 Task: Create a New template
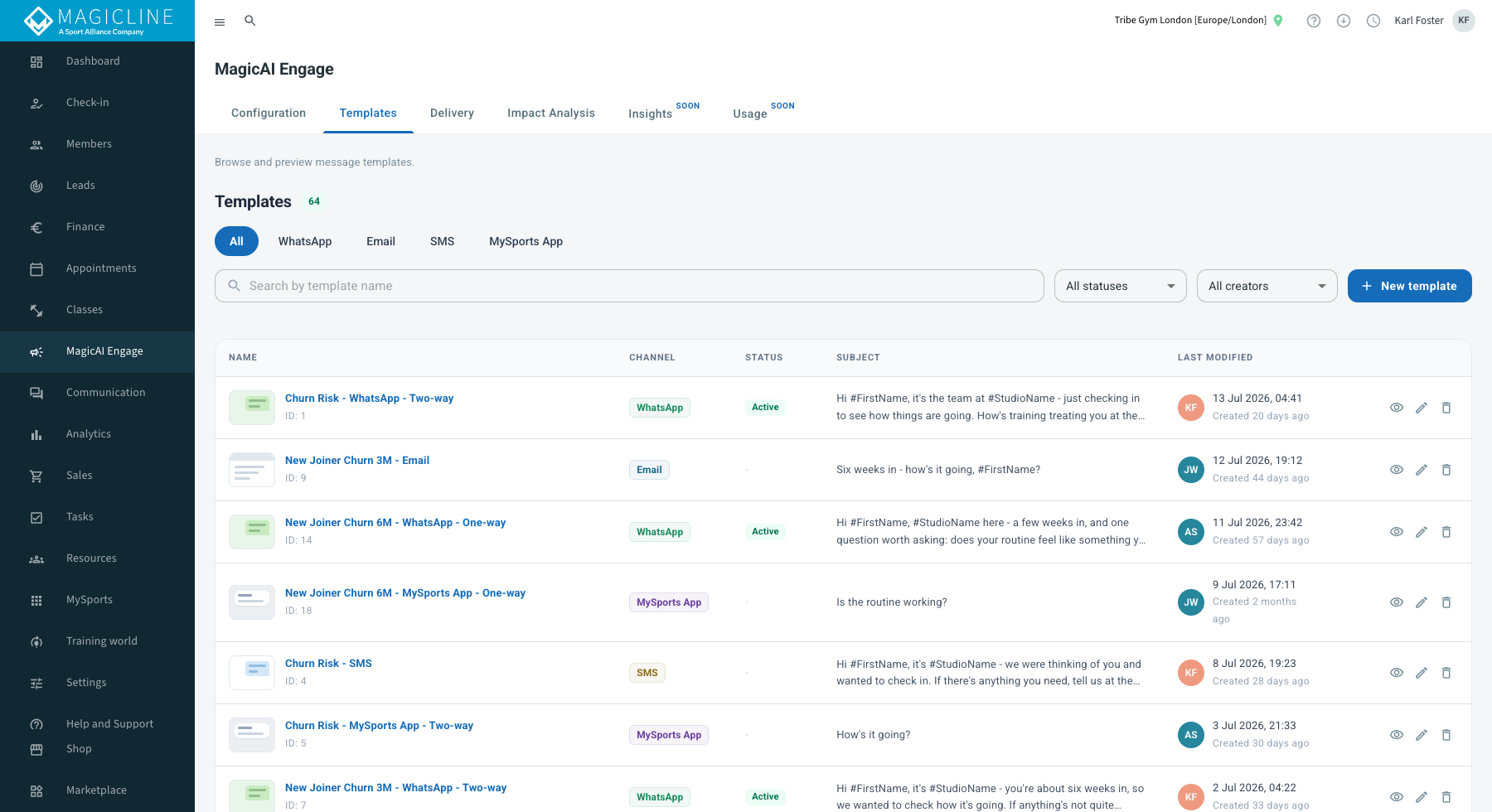pos(1410,286)
